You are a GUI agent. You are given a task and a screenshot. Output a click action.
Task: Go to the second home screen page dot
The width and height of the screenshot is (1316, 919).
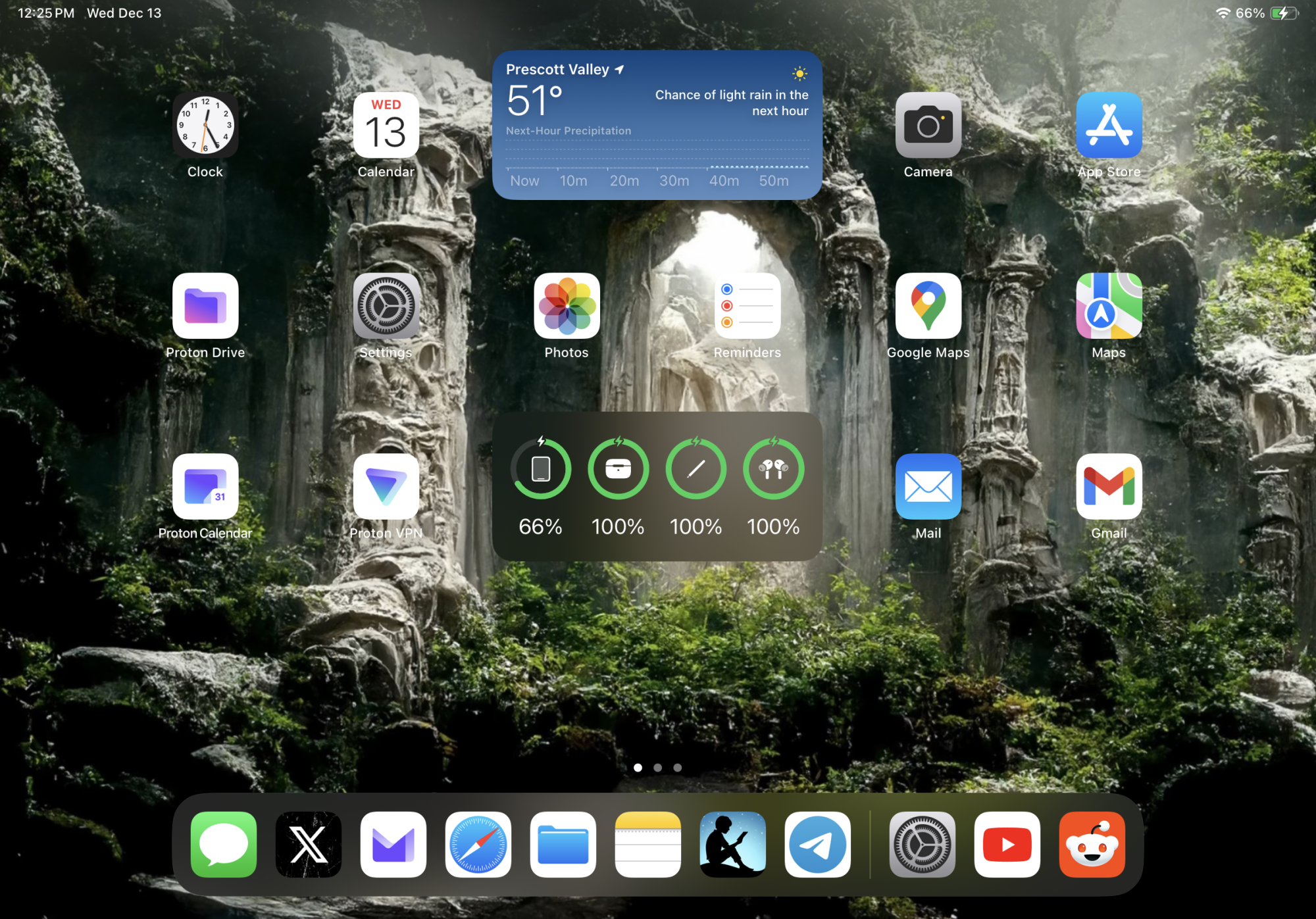point(657,768)
